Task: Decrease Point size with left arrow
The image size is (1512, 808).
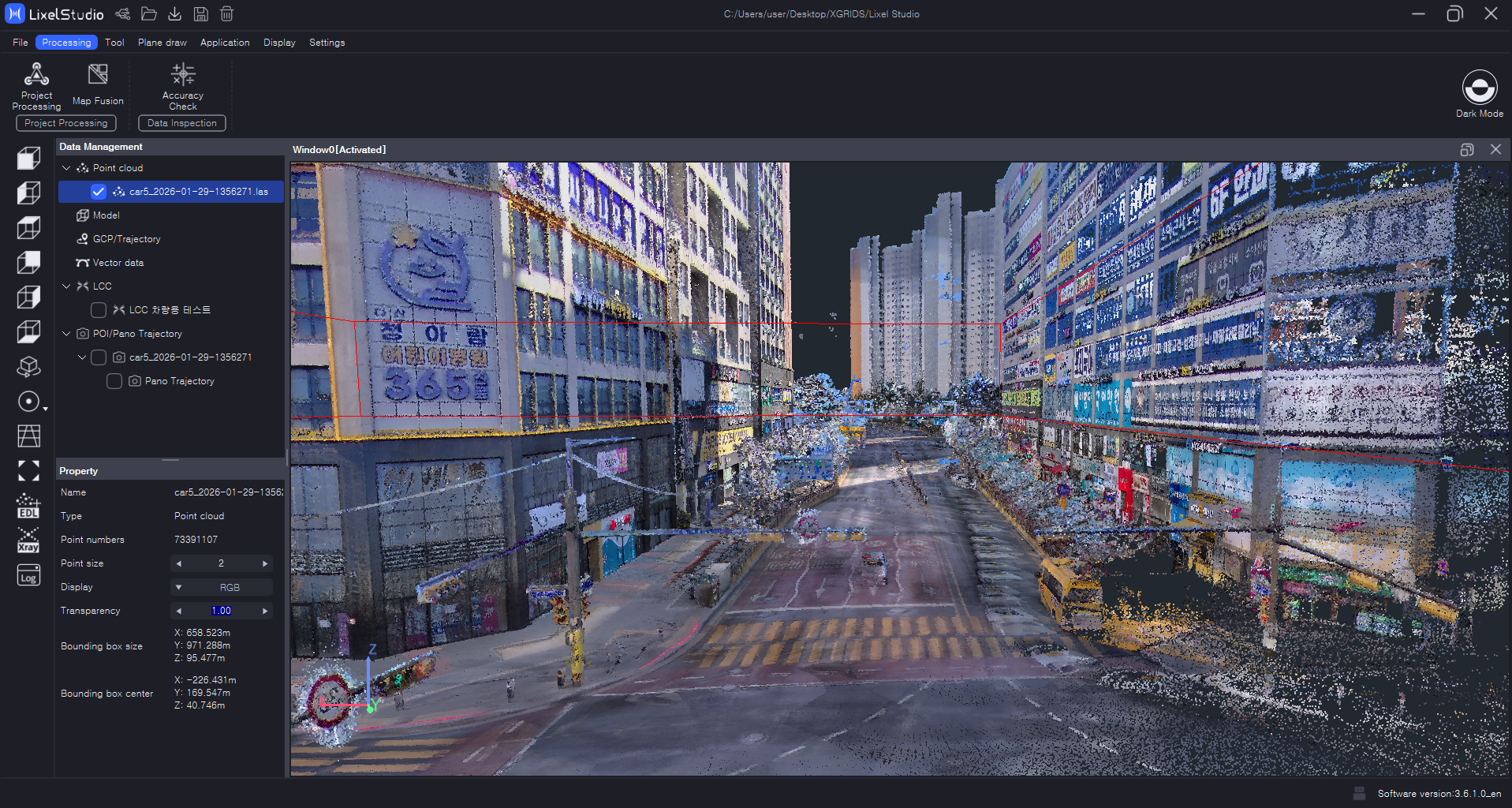Action: click(x=179, y=563)
